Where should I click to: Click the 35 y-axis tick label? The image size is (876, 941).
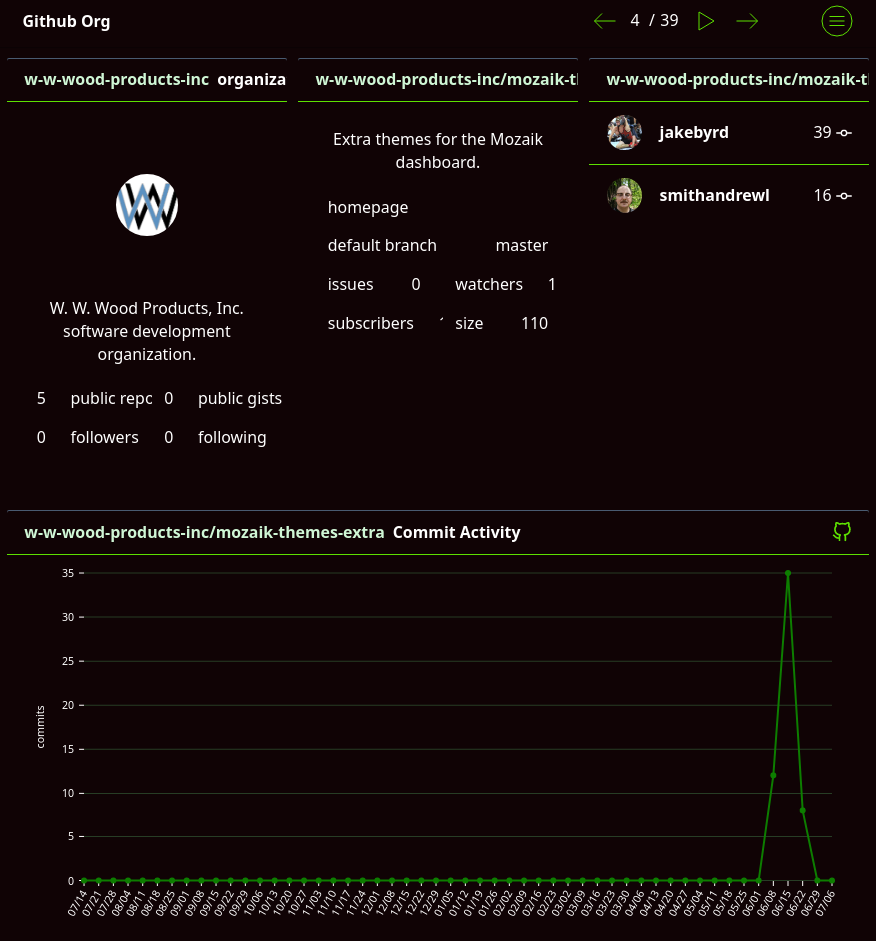pos(68,573)
